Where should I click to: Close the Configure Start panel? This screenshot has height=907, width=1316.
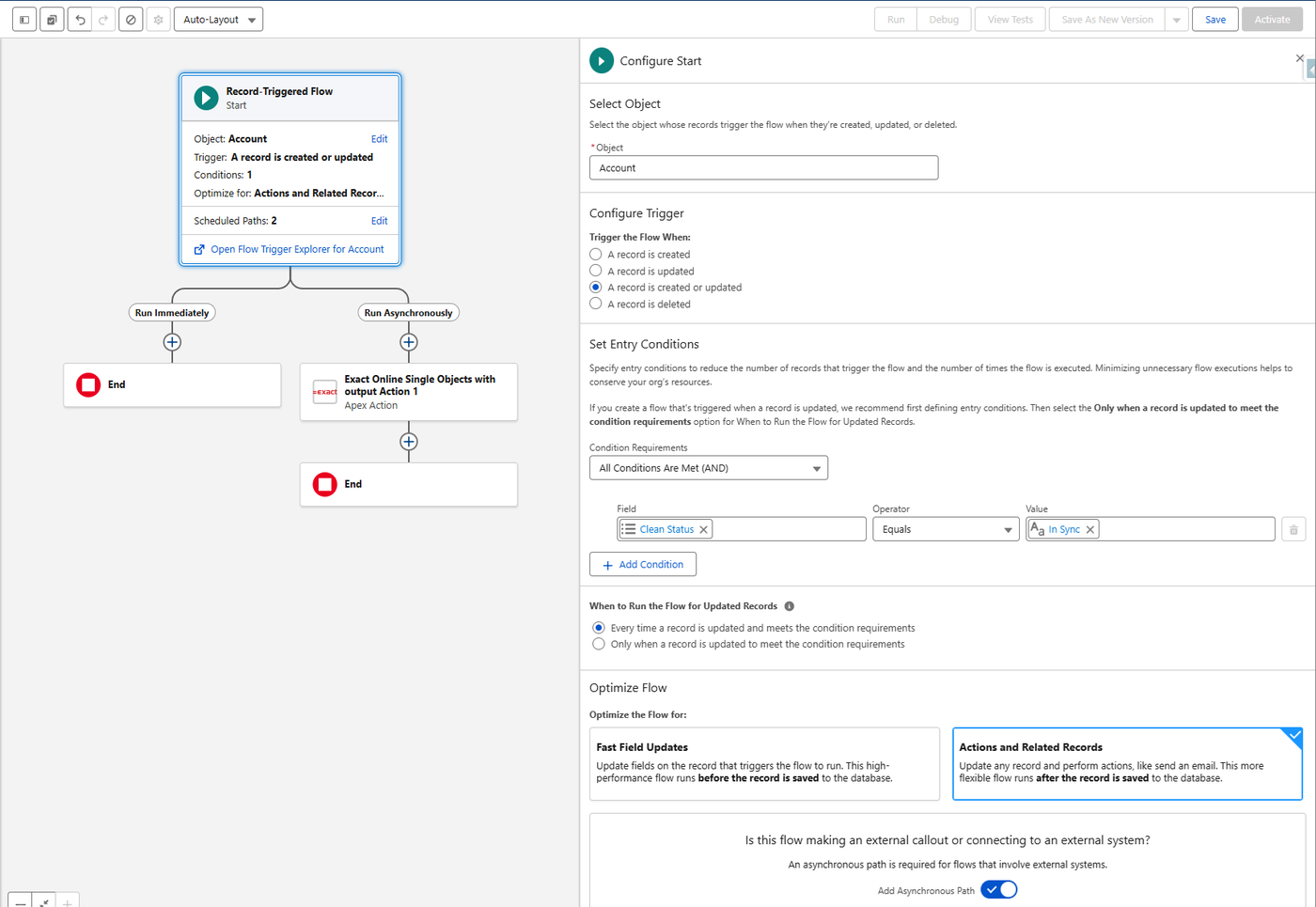tap(1300, 58)
